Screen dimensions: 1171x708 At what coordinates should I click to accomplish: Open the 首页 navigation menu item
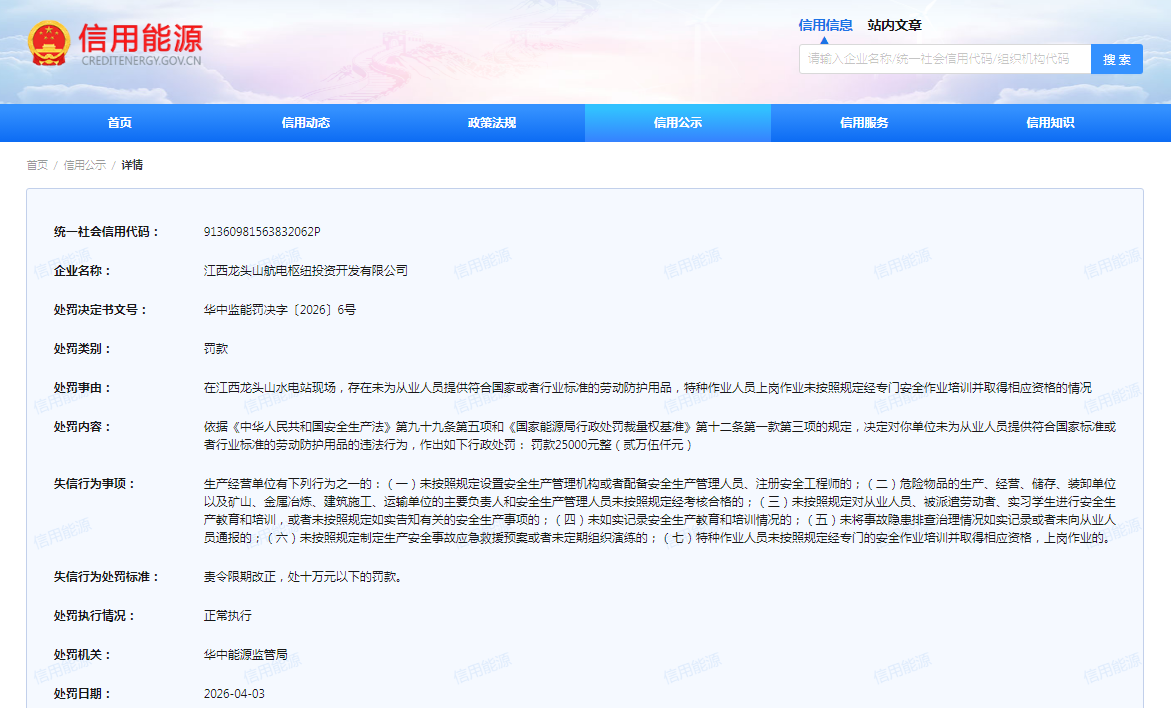(x=120, y=123)
